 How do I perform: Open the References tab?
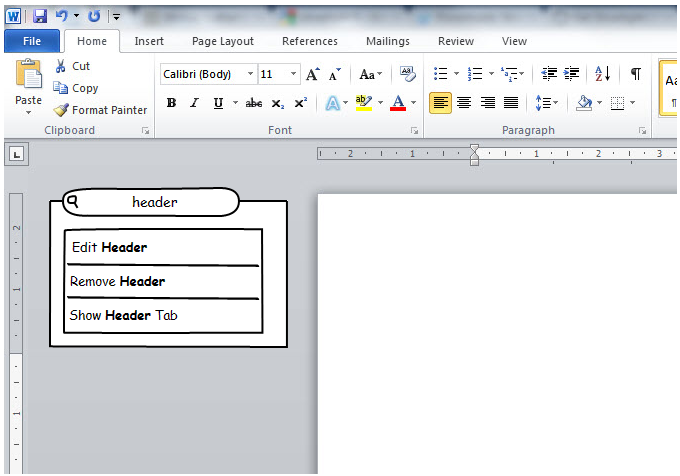309,41
